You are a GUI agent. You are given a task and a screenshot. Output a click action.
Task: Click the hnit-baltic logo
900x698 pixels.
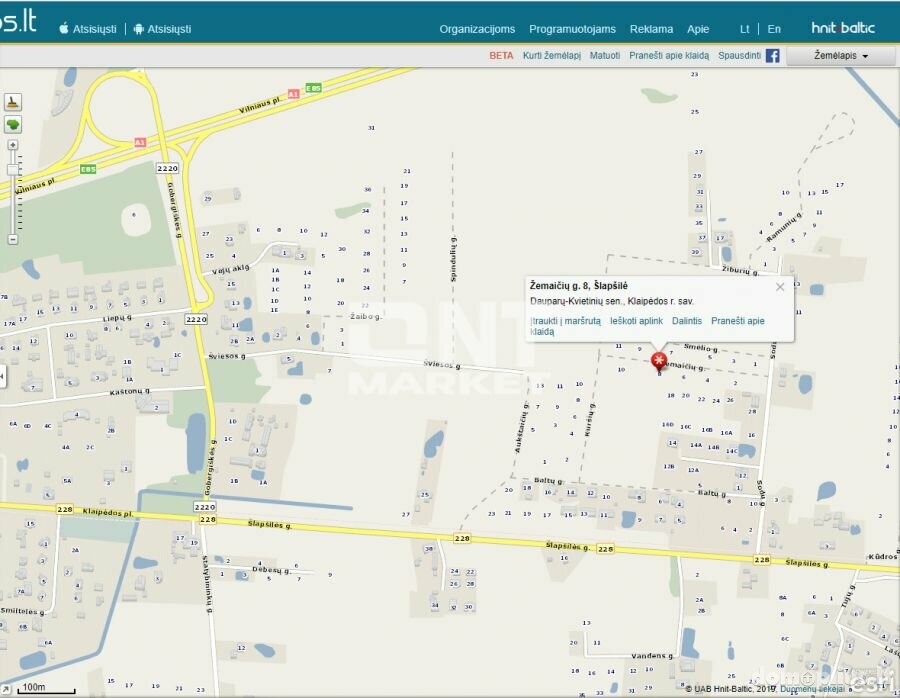(x=843, y=28)
